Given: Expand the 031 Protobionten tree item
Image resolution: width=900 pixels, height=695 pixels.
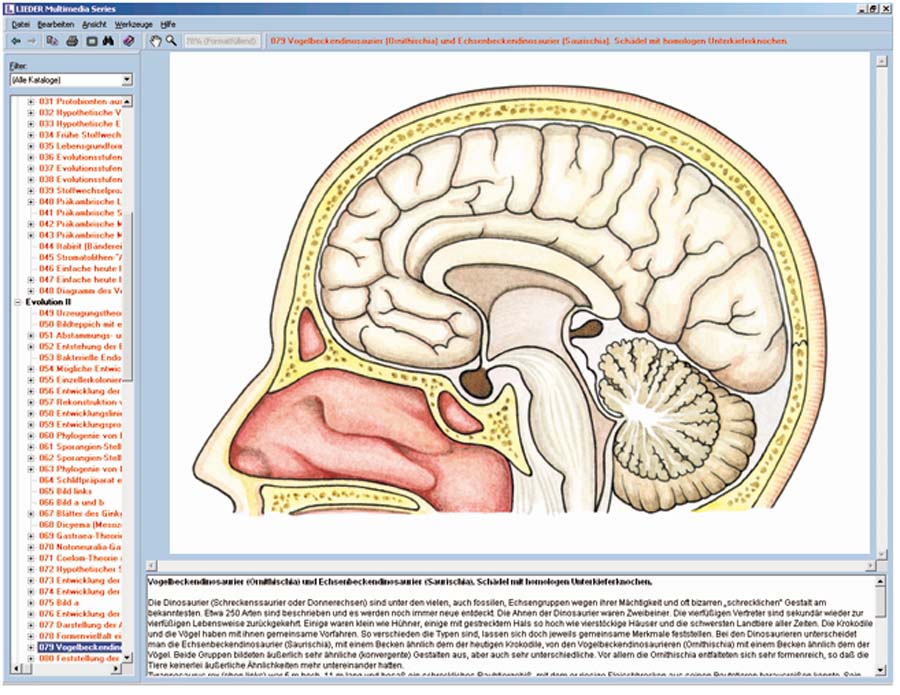Looking at the screenshot, I should (x=31, y=102).
